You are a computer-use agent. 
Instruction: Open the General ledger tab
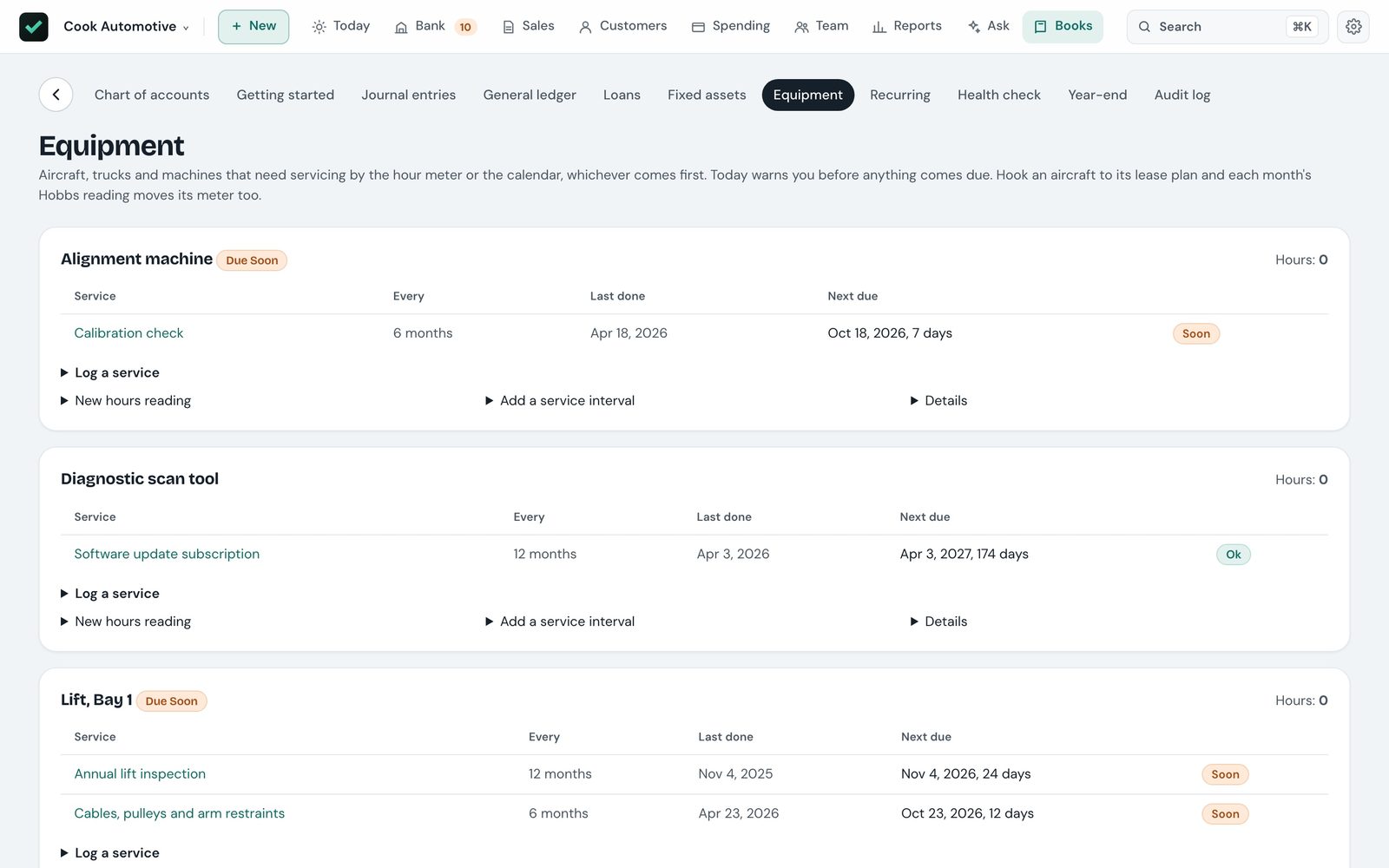pyautogui.click(x=530, y=95)
